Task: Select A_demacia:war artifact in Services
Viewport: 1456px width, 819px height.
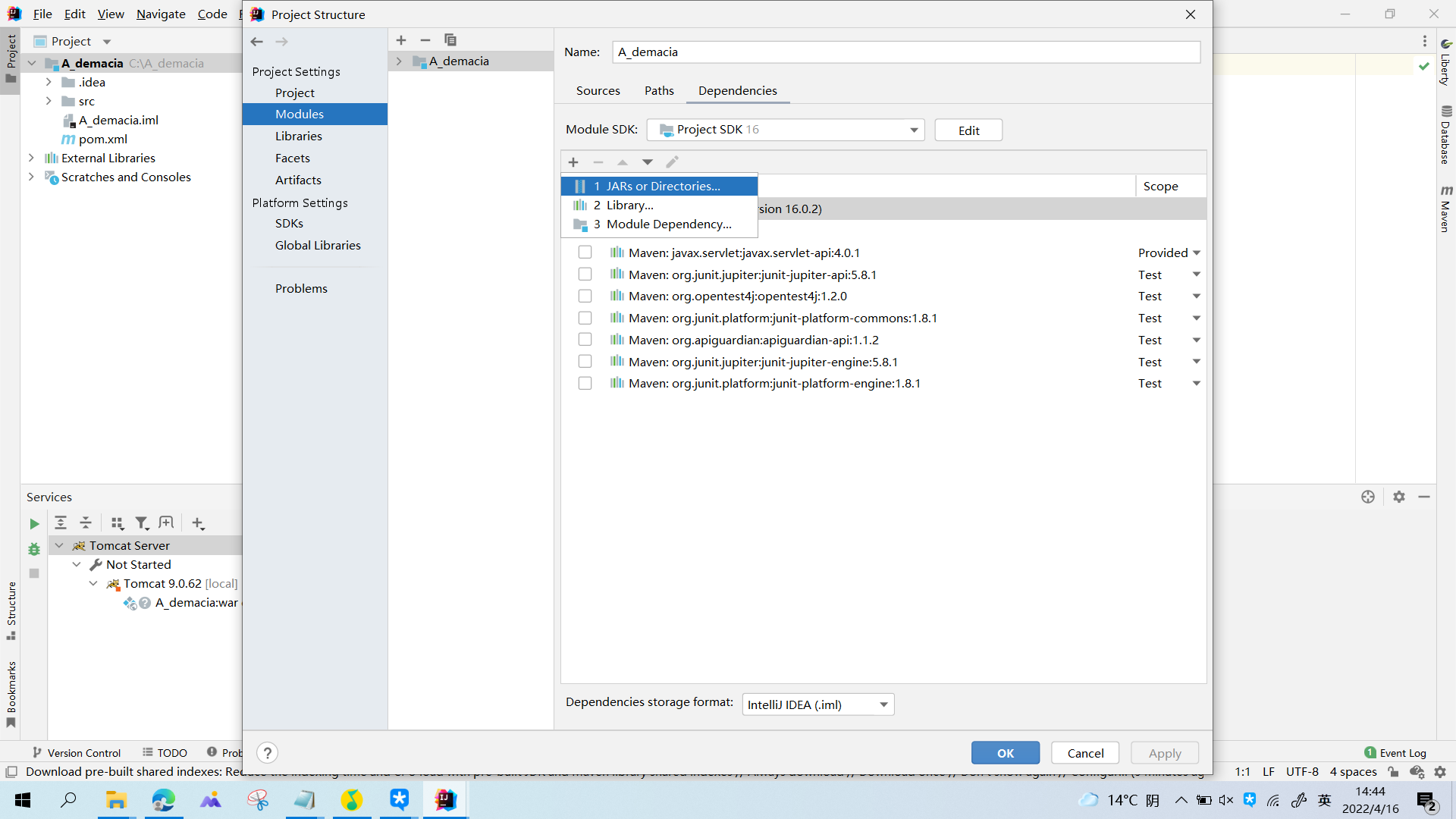Action: pyautogui.click(x=196, y=602)
